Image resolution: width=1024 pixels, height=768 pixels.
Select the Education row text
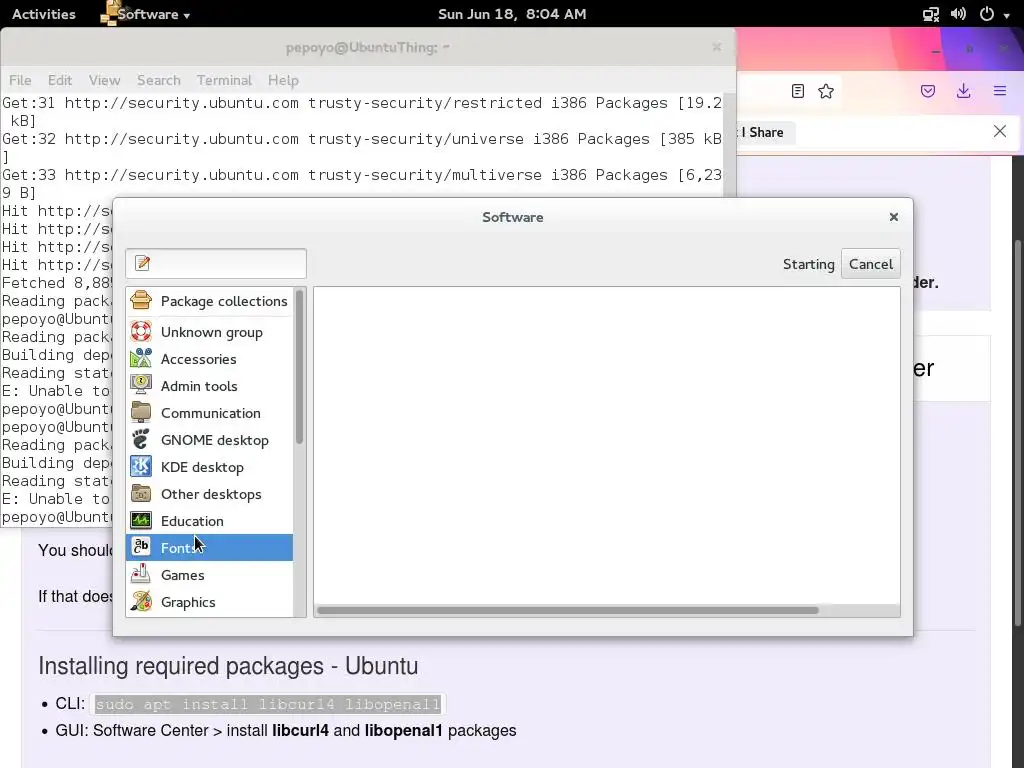(192, 521)
